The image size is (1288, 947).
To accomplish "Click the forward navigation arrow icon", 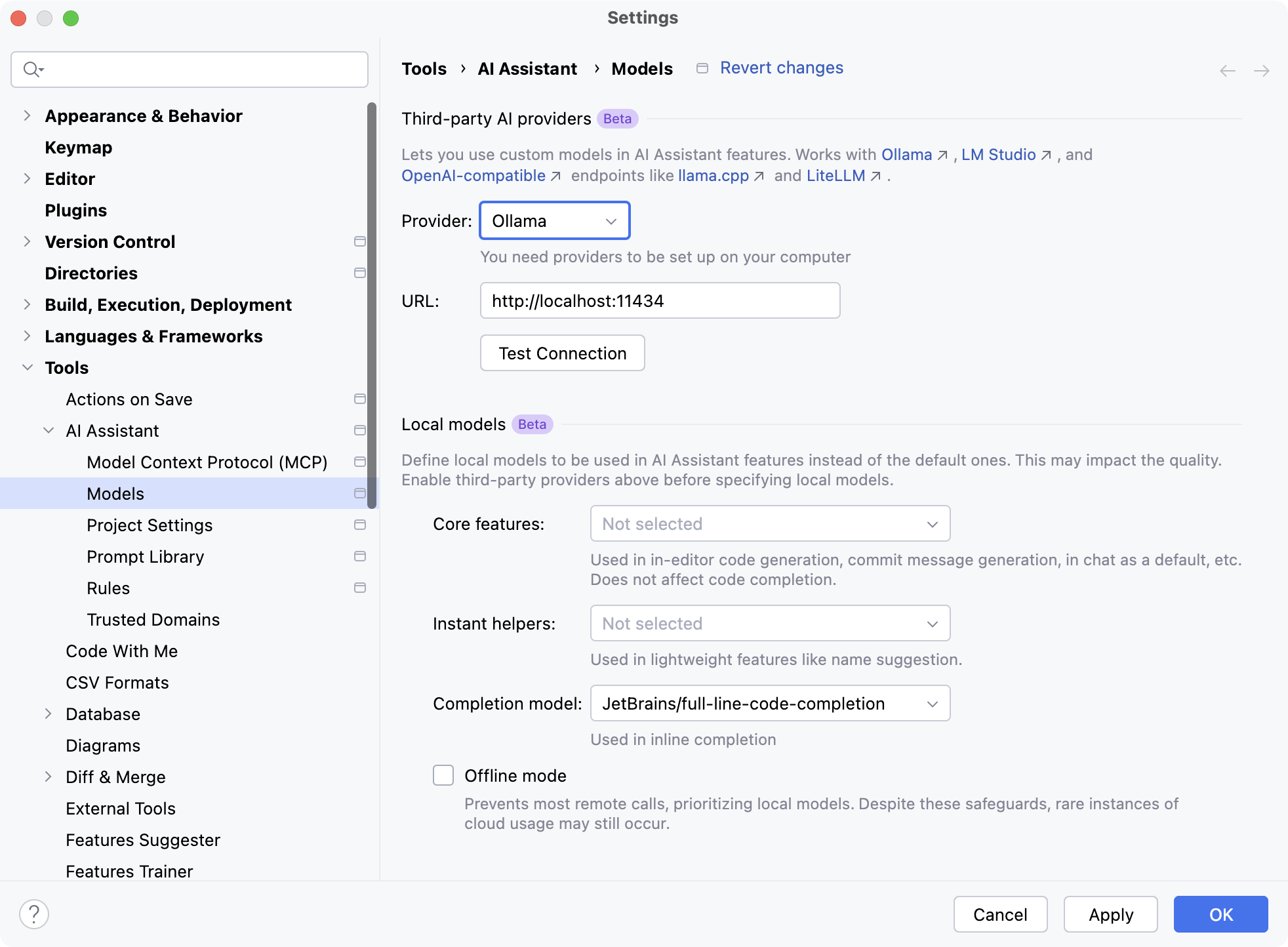I will pyautogui.click(x=1261, y=71).
